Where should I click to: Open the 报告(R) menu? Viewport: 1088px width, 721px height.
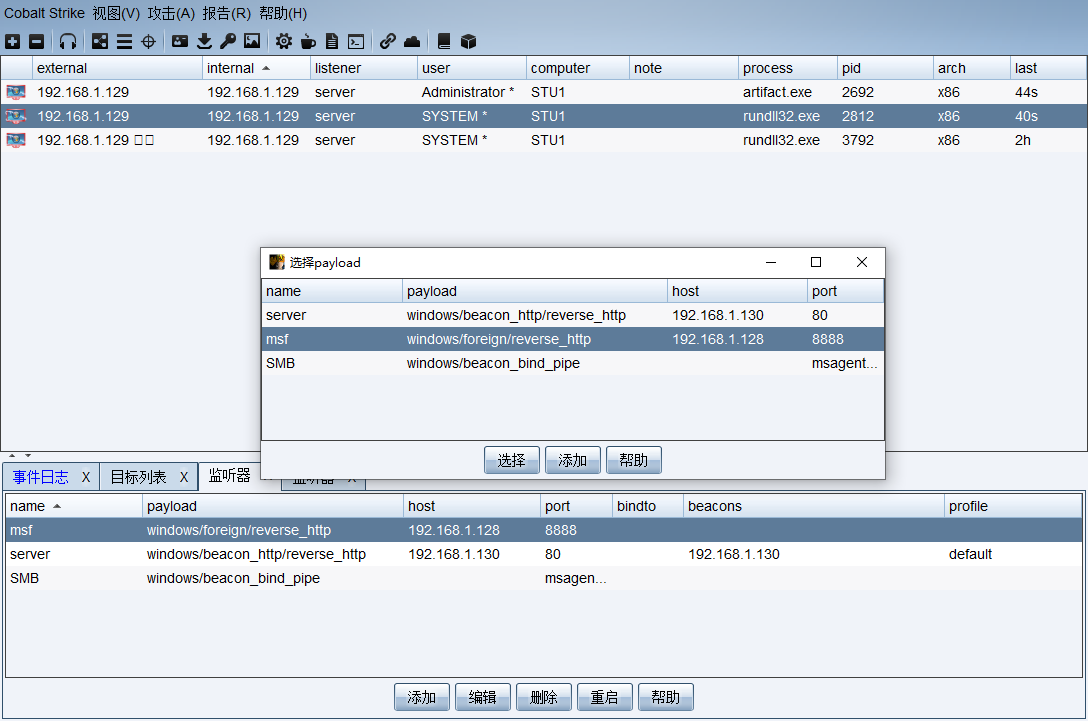227,13
